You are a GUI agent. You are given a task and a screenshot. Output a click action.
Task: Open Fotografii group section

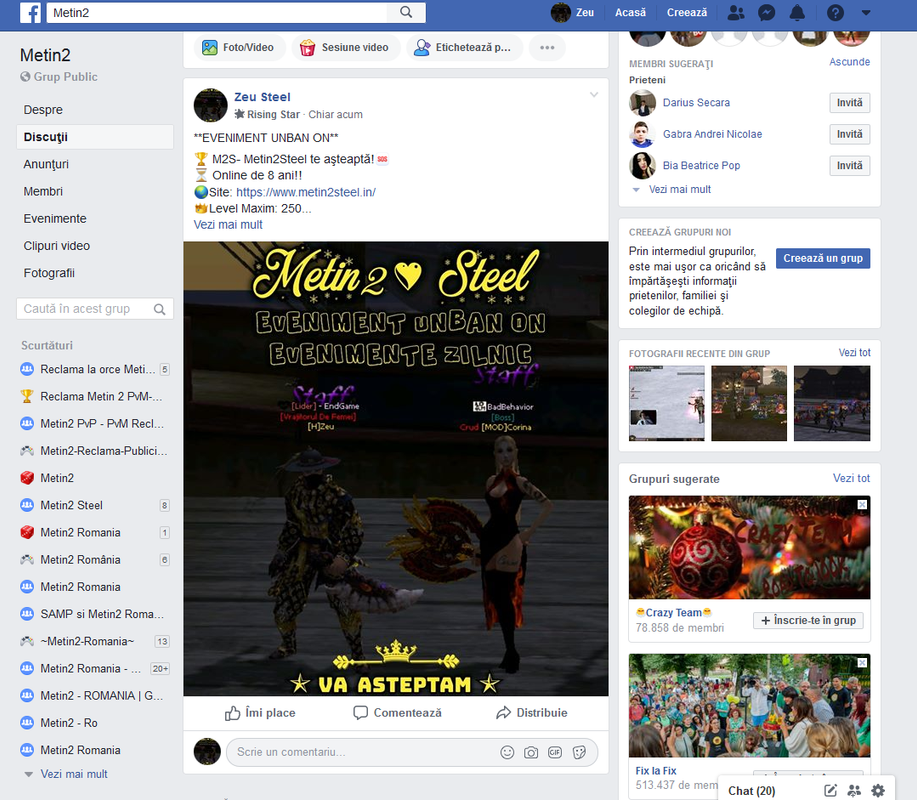(x=49, y=273)
